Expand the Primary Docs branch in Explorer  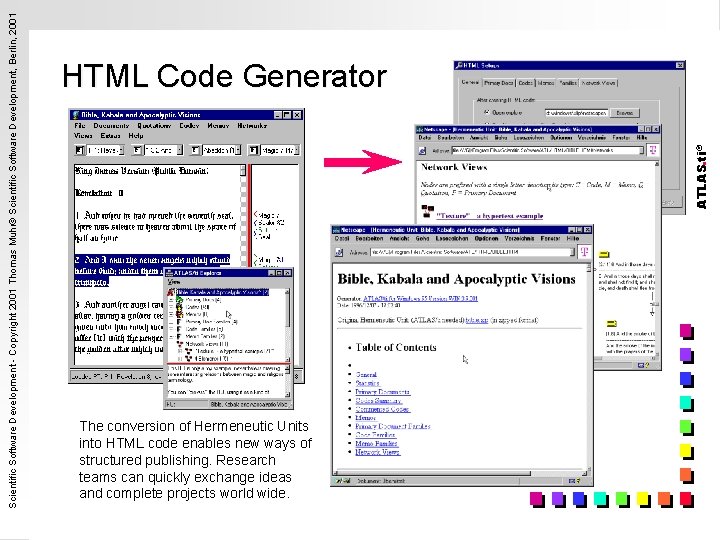pyautogui.click(x=171, y=300)
